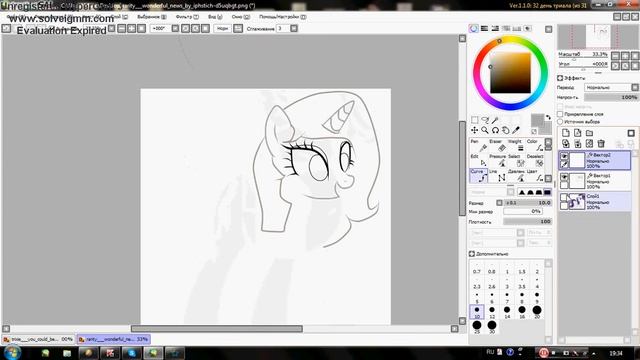Adjust the Непрозрачность opacity slider

tap(611, 97)
